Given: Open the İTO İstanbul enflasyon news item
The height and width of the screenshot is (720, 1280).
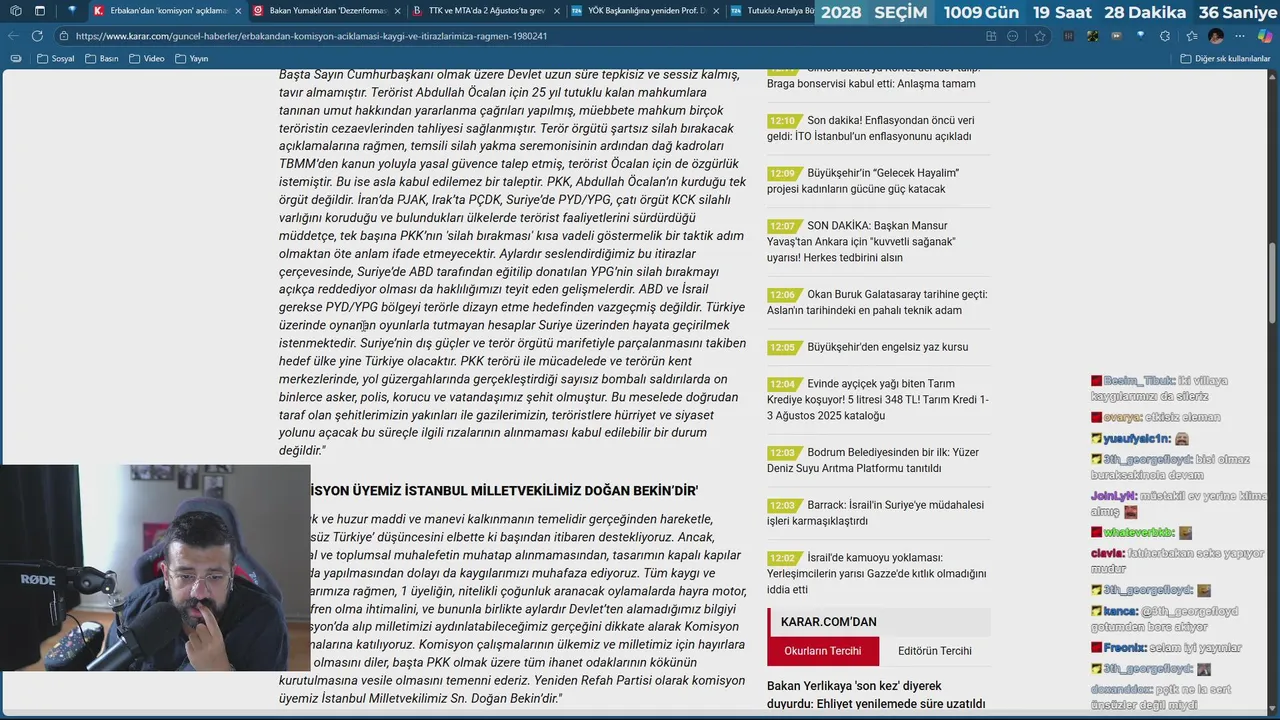Looking at the screenshot, I should [x=879, y=128].
